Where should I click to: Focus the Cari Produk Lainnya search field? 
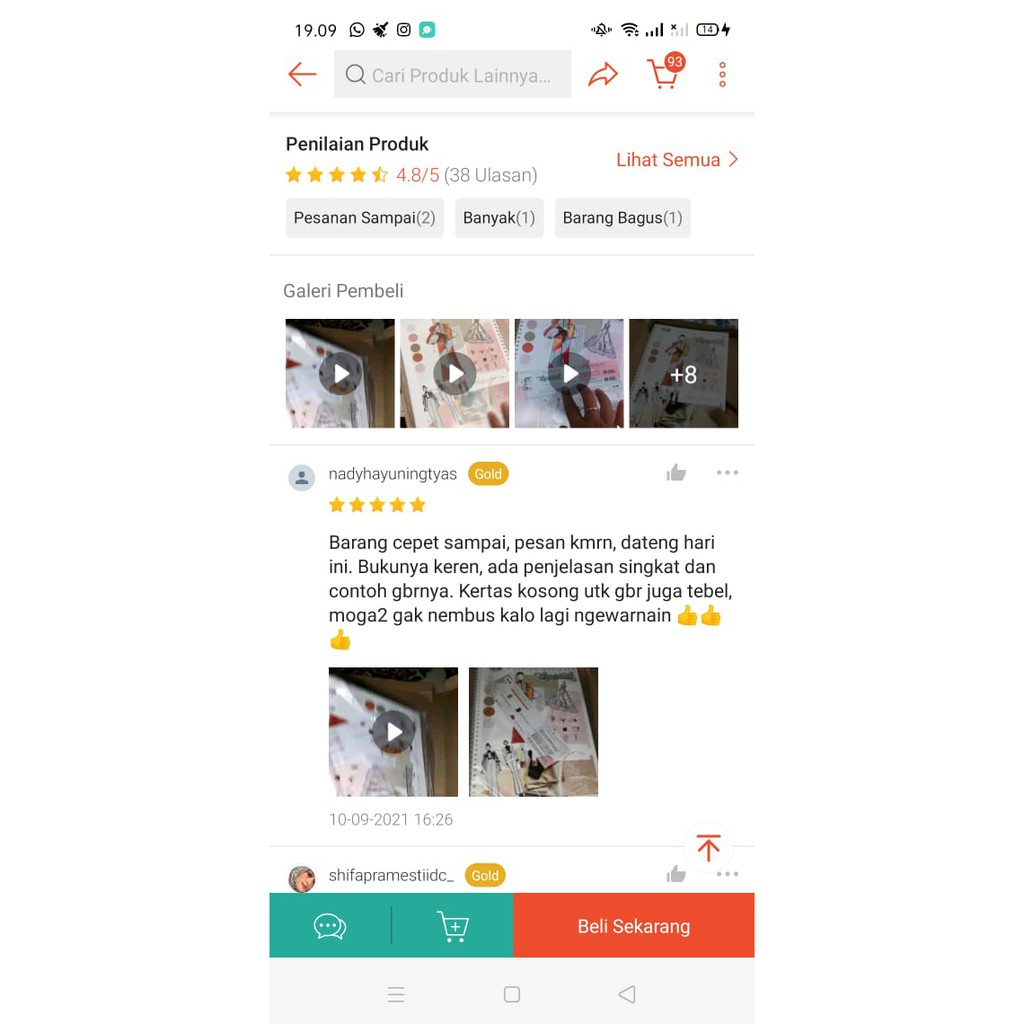click(452, 74)
